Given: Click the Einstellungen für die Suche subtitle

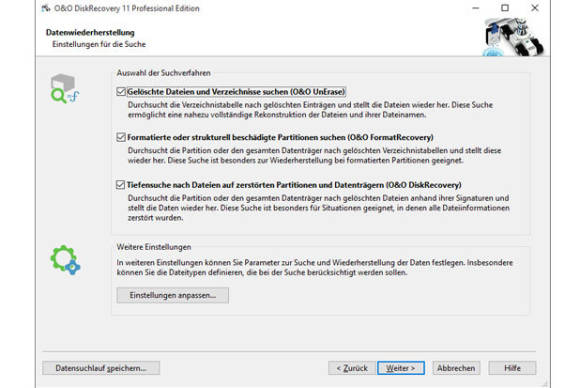Looking at the screenshot, I should coord(99,44).
